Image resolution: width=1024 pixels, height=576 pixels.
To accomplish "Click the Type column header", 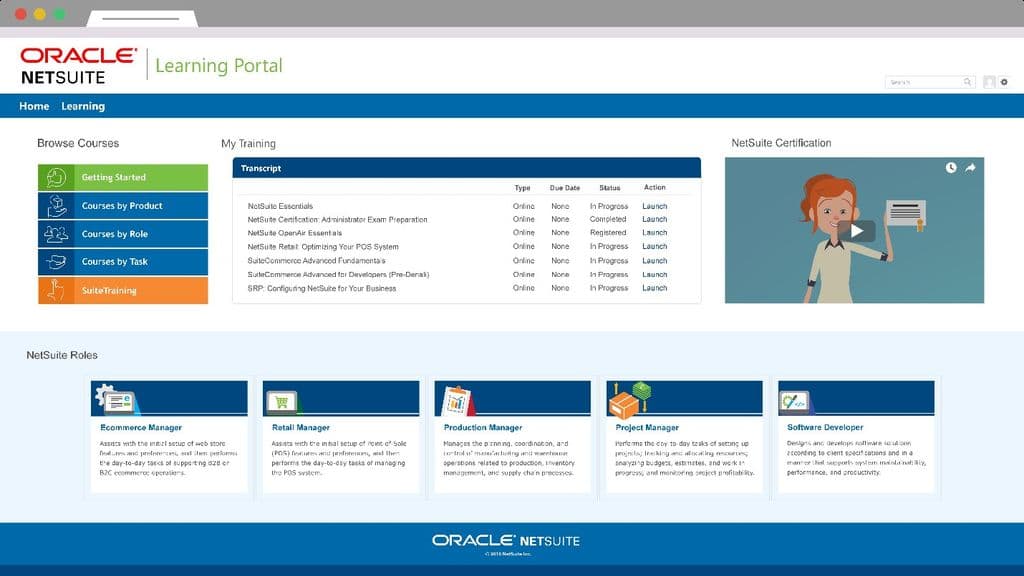I will pyautogui.click(x=522, y=188).
